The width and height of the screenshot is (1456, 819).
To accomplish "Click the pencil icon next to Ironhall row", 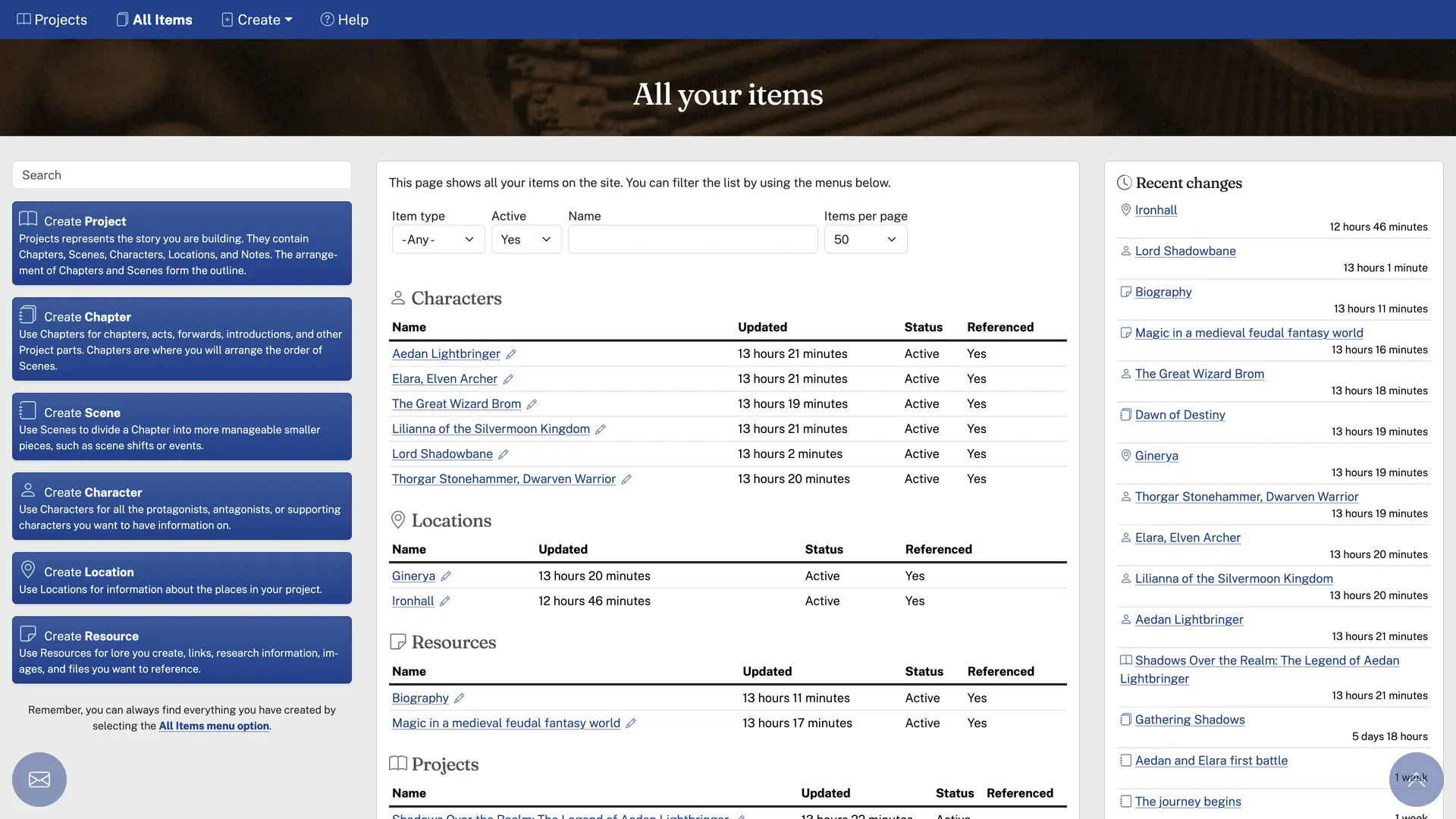I will point(444,601).
